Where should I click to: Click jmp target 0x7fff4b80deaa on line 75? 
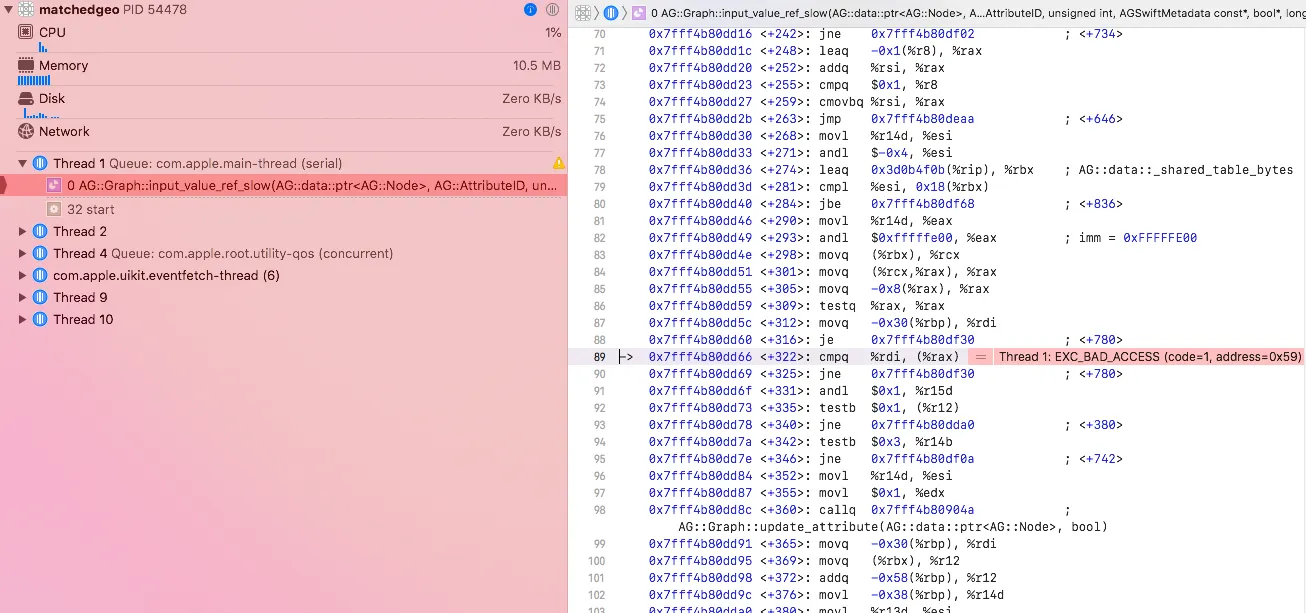point(922,118)
